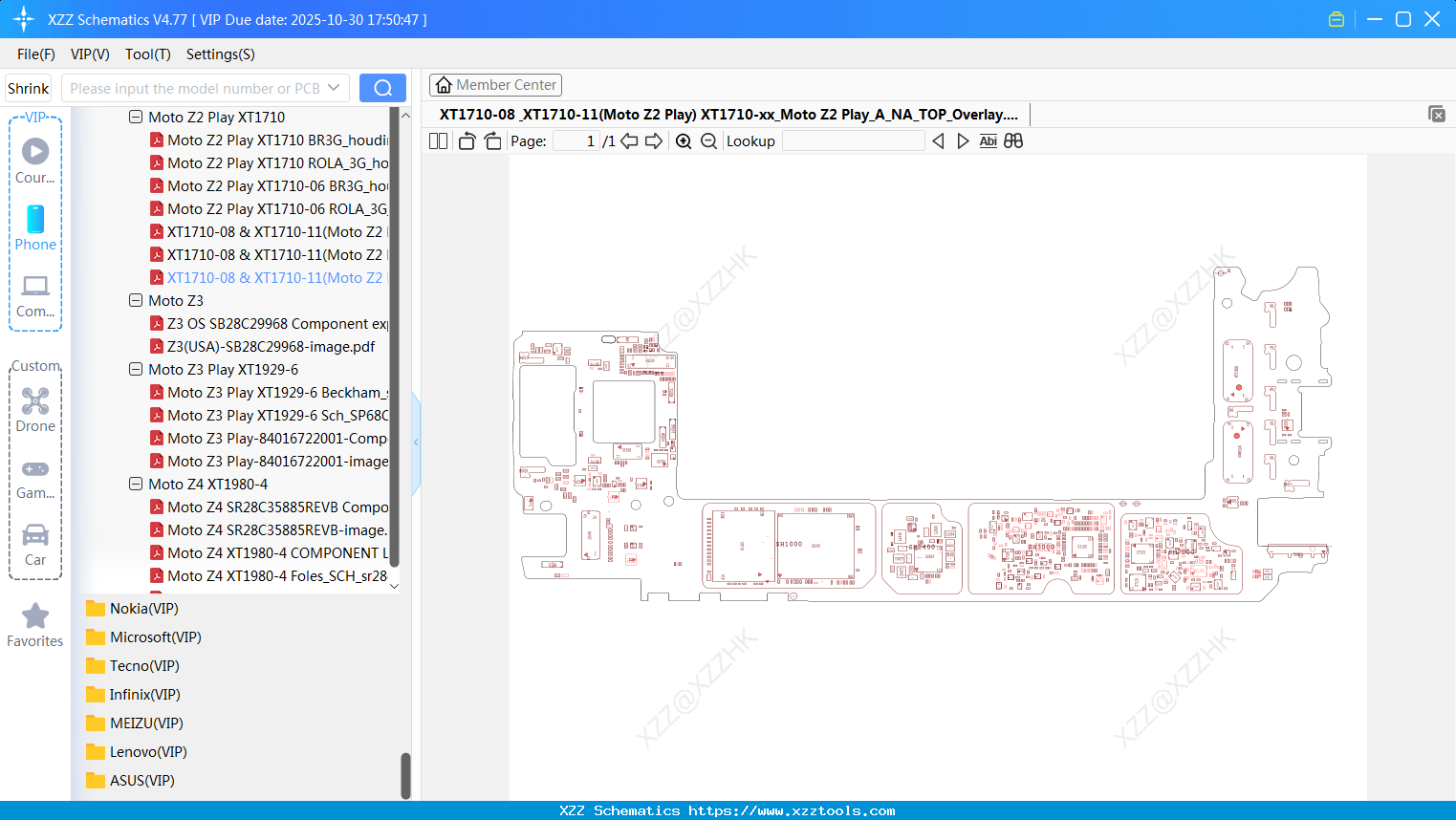1456x820 pixels.
Task: Select the Computer category in sidebar
Action: pyautogui.click(x=35, y=296)
